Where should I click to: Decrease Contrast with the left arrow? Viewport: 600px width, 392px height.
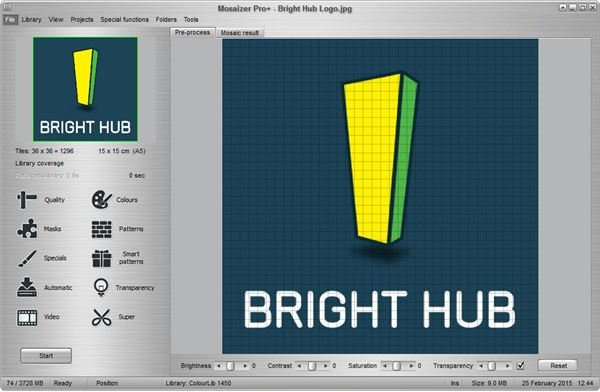(299, 366)
